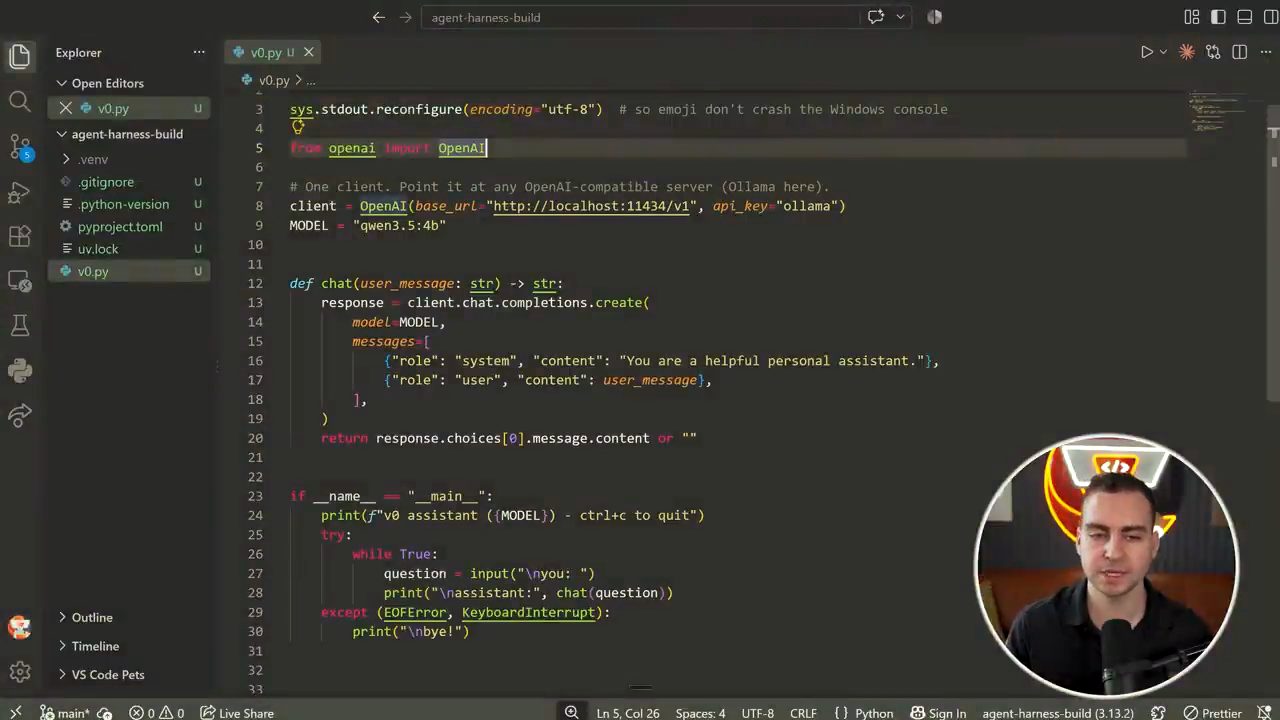The image size is (1280, 720).
Task: Open changes compare icon in editor toolbar
Action: click(1213, 52)
